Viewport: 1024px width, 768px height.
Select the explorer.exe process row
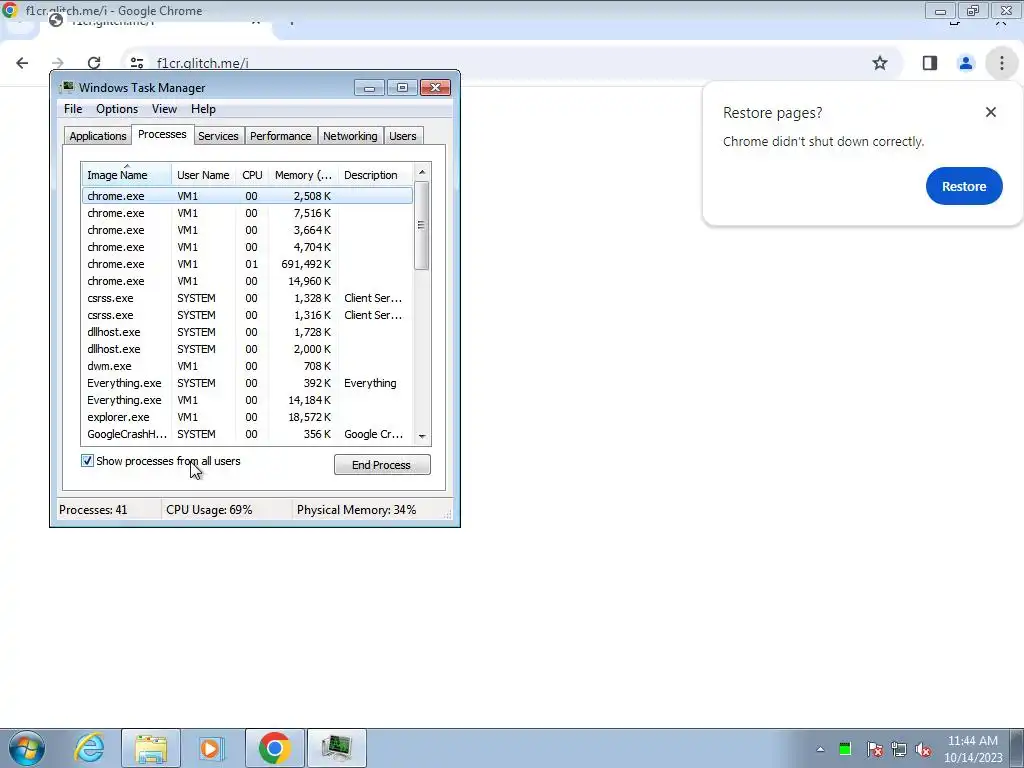(247, 417)
